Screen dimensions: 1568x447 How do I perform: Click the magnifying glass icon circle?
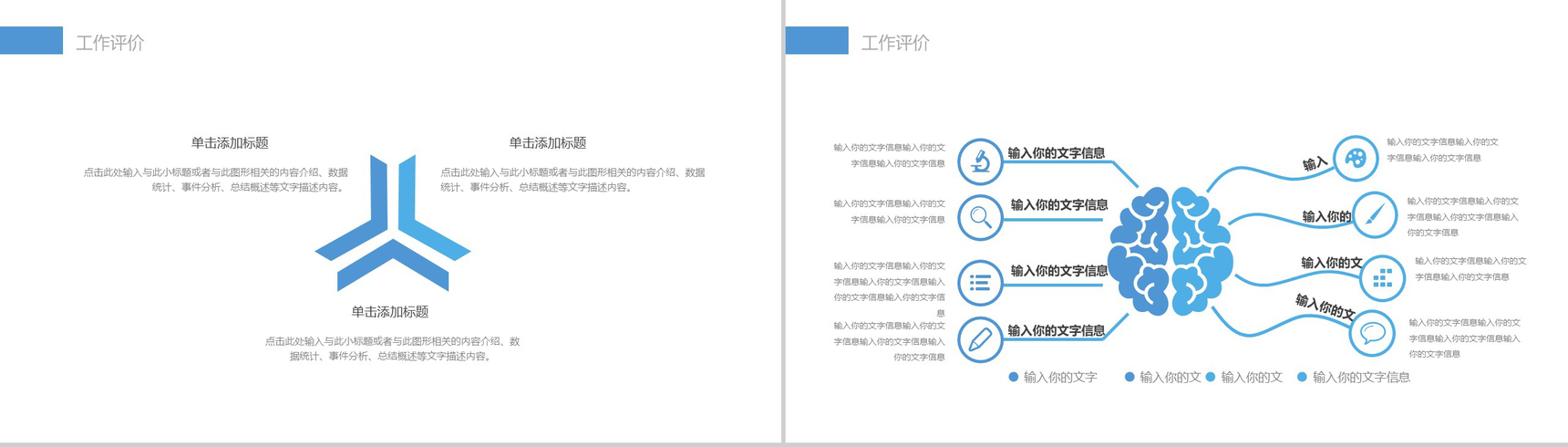pyautogui.click(x=981, y=217)
